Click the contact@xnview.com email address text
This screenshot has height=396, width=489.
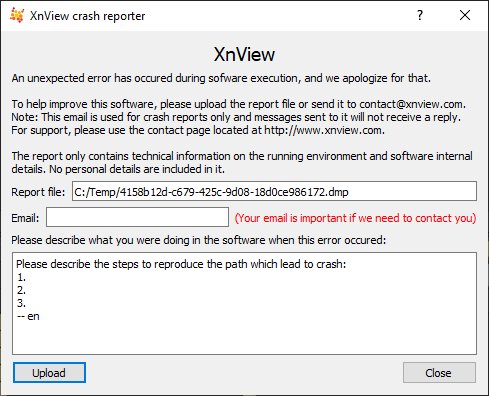click(x=411, y=104)
